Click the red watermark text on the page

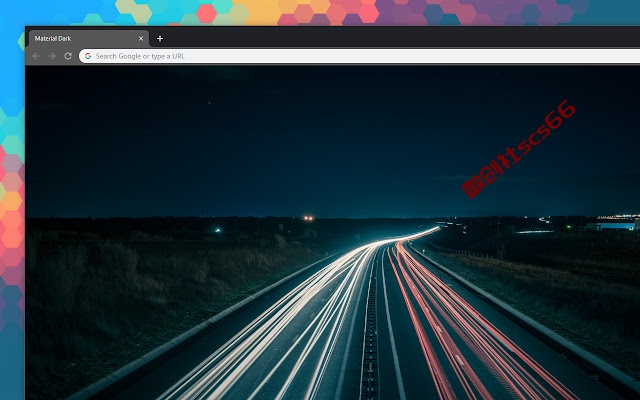coord(518,149)
